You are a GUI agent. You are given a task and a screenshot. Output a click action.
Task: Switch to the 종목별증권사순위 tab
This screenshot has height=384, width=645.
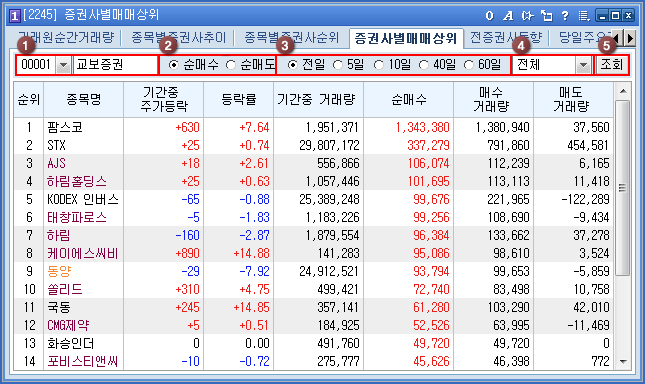(x=291, y=38)
